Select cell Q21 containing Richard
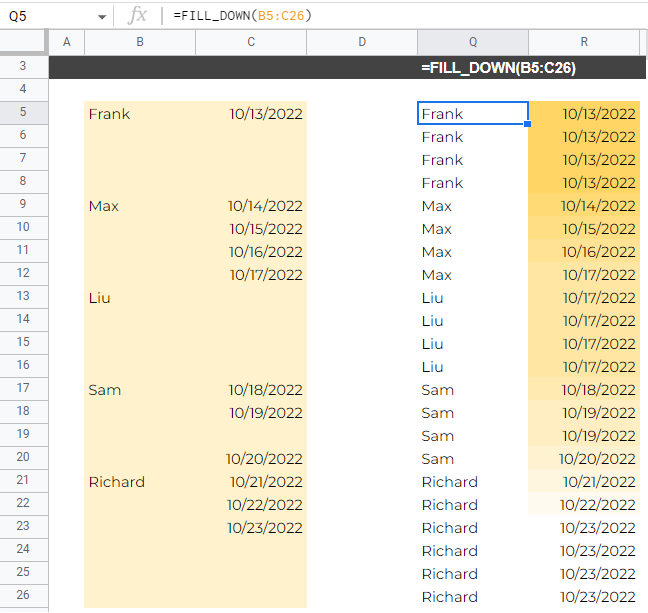This screenshot has width=648, height=613. coord(473,481)
